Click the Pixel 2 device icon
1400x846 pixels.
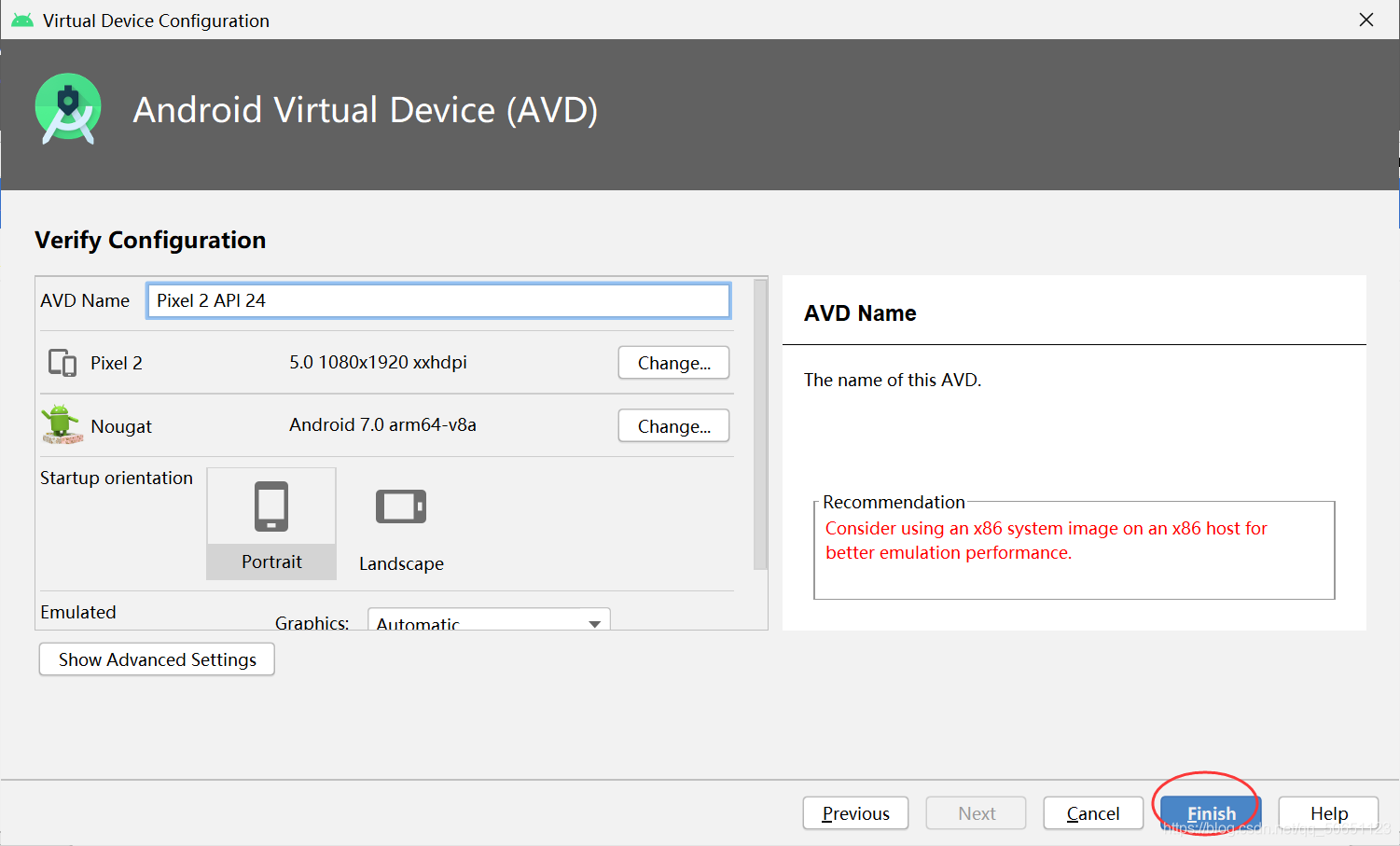click(x=62, y=363)
